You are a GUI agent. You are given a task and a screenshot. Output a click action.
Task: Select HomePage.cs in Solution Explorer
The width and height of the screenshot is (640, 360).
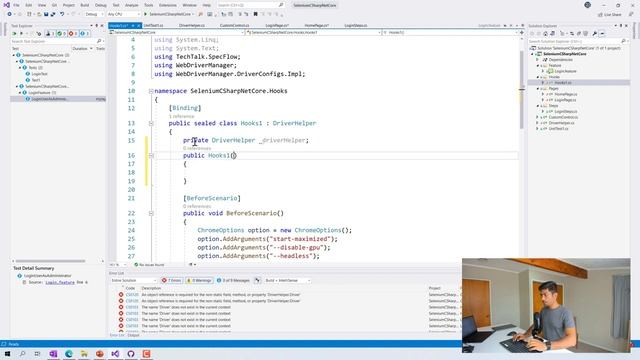565,94
